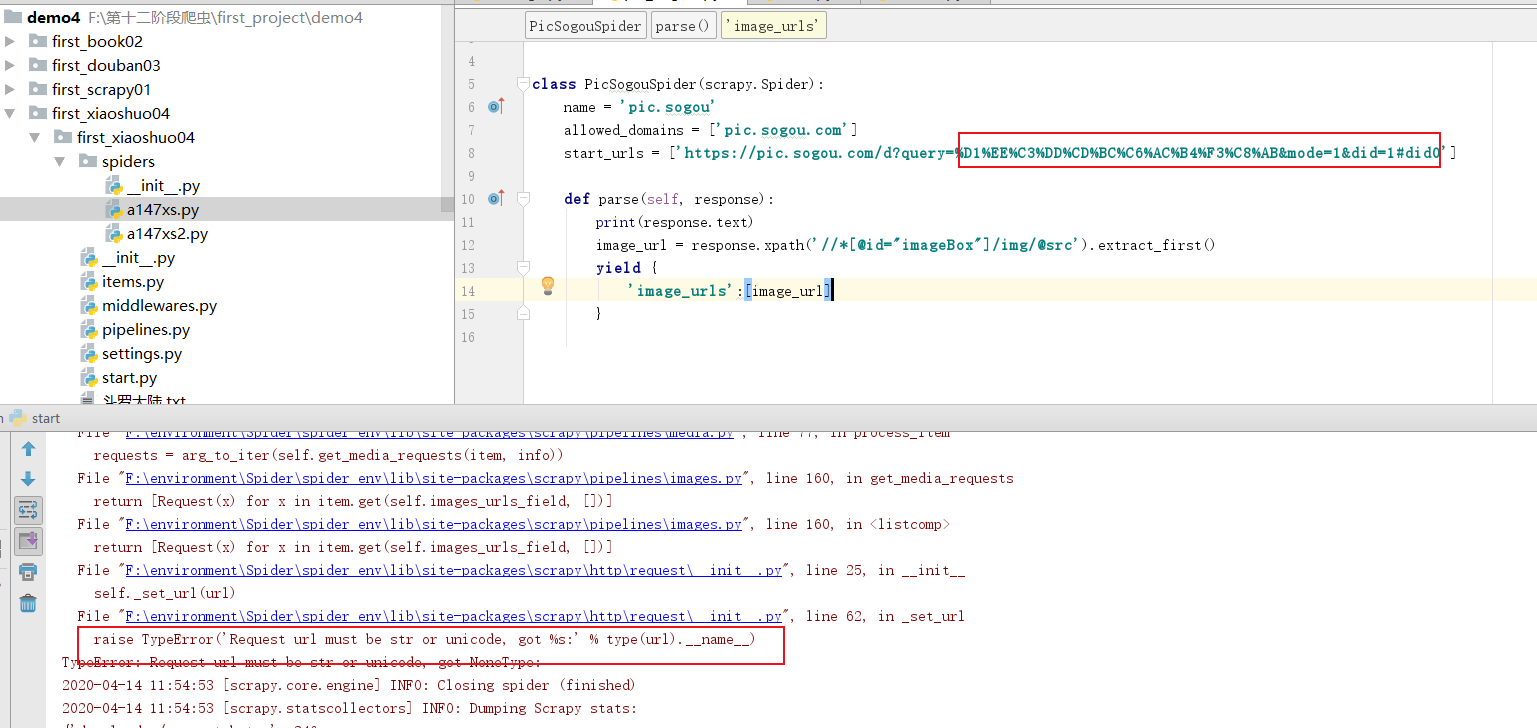This screenshot has width=1537, height=728.
Task: Select the PicSogouSpider breadcrumb
Action: pyautogui.click(x=586, y=26)
